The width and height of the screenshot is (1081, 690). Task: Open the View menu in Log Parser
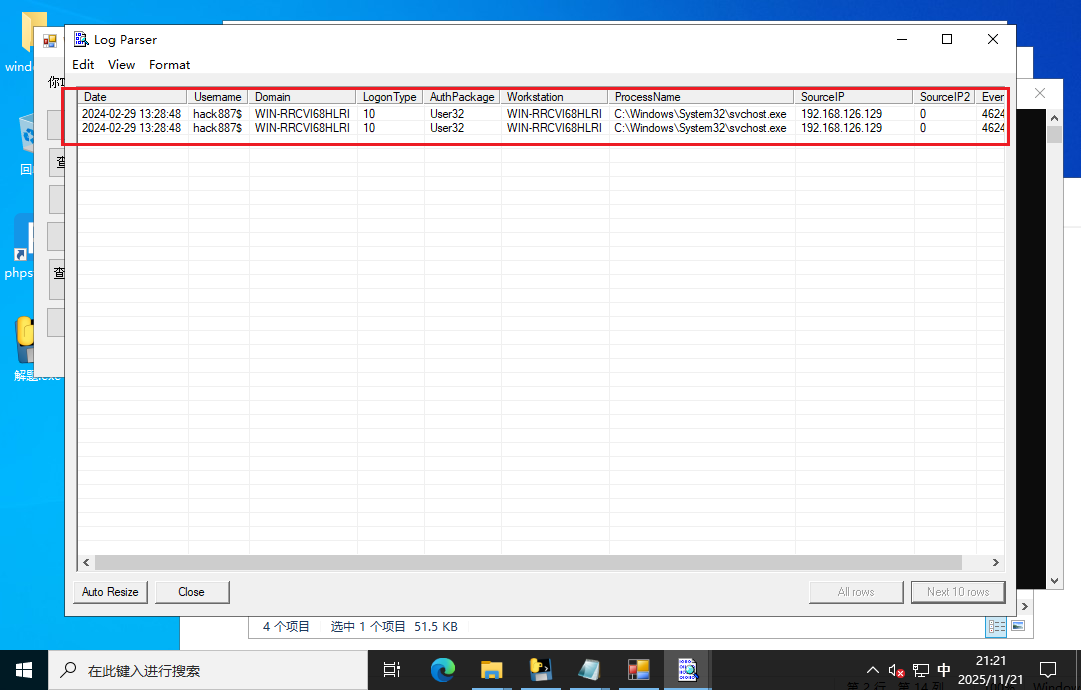pos(121,65)
